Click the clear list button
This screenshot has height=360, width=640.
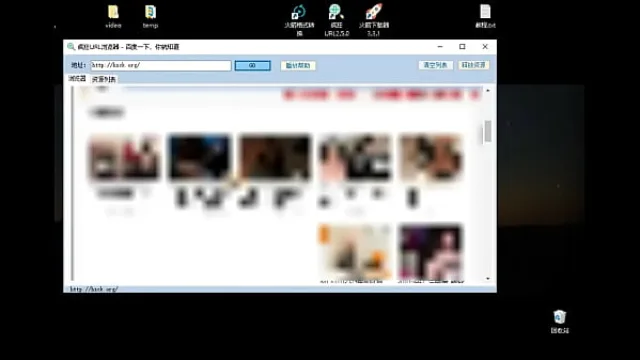coord(436,65)
